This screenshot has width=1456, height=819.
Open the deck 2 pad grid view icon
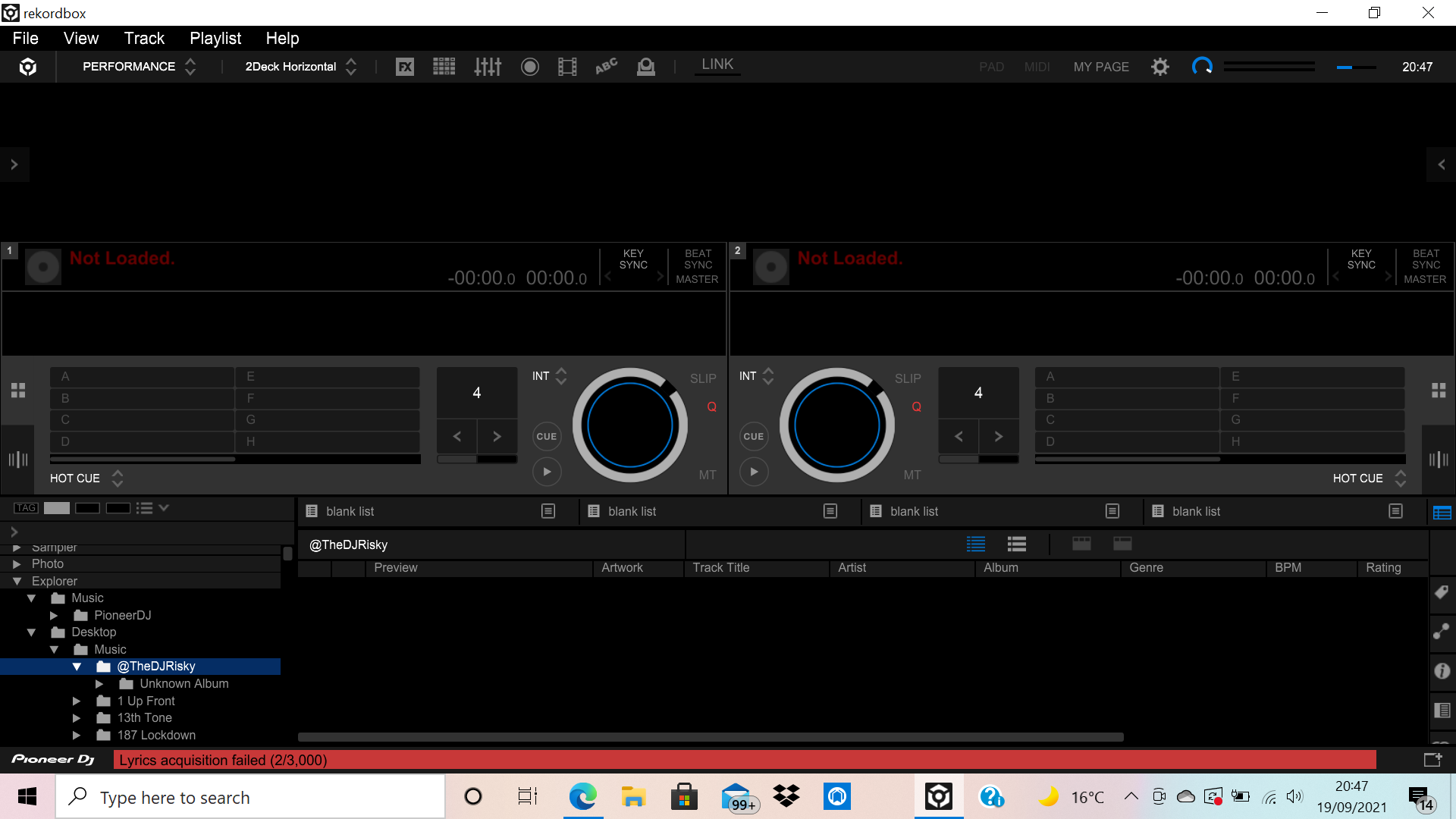tap(1439, 391)
